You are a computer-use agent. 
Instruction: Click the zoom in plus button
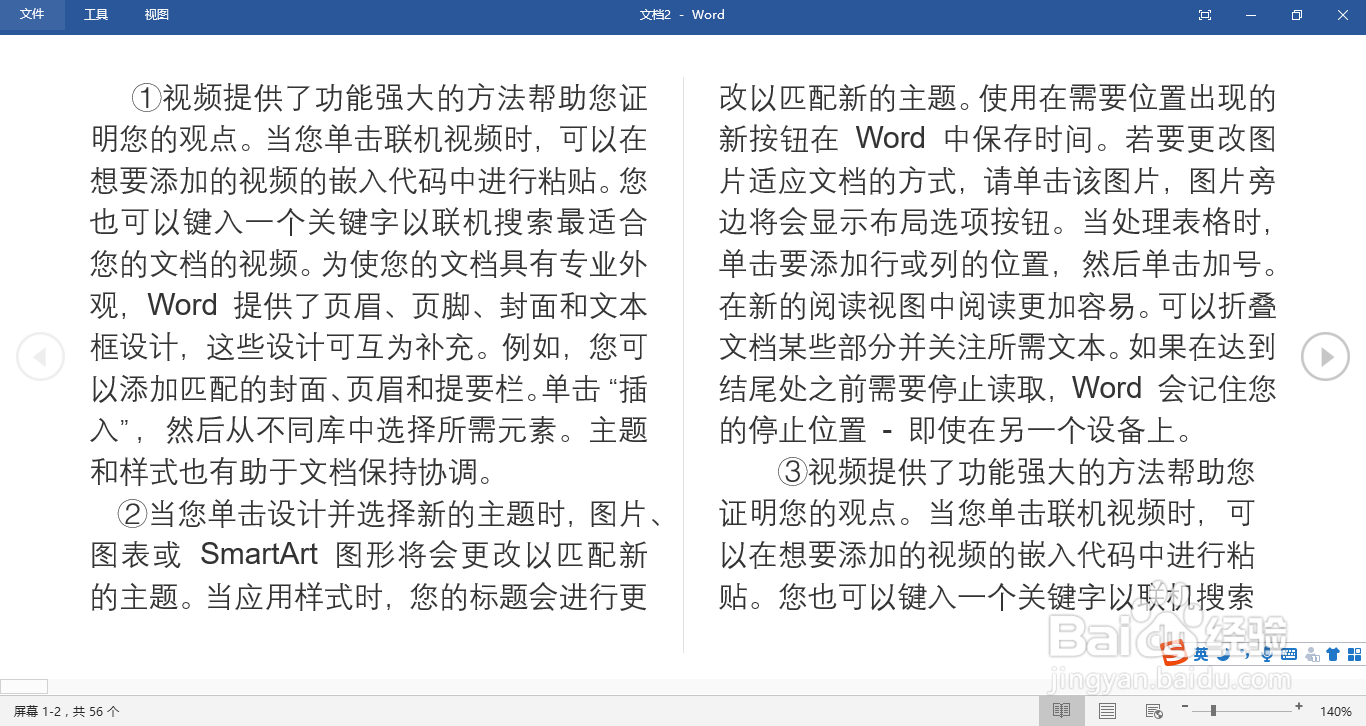point(1299,708)
